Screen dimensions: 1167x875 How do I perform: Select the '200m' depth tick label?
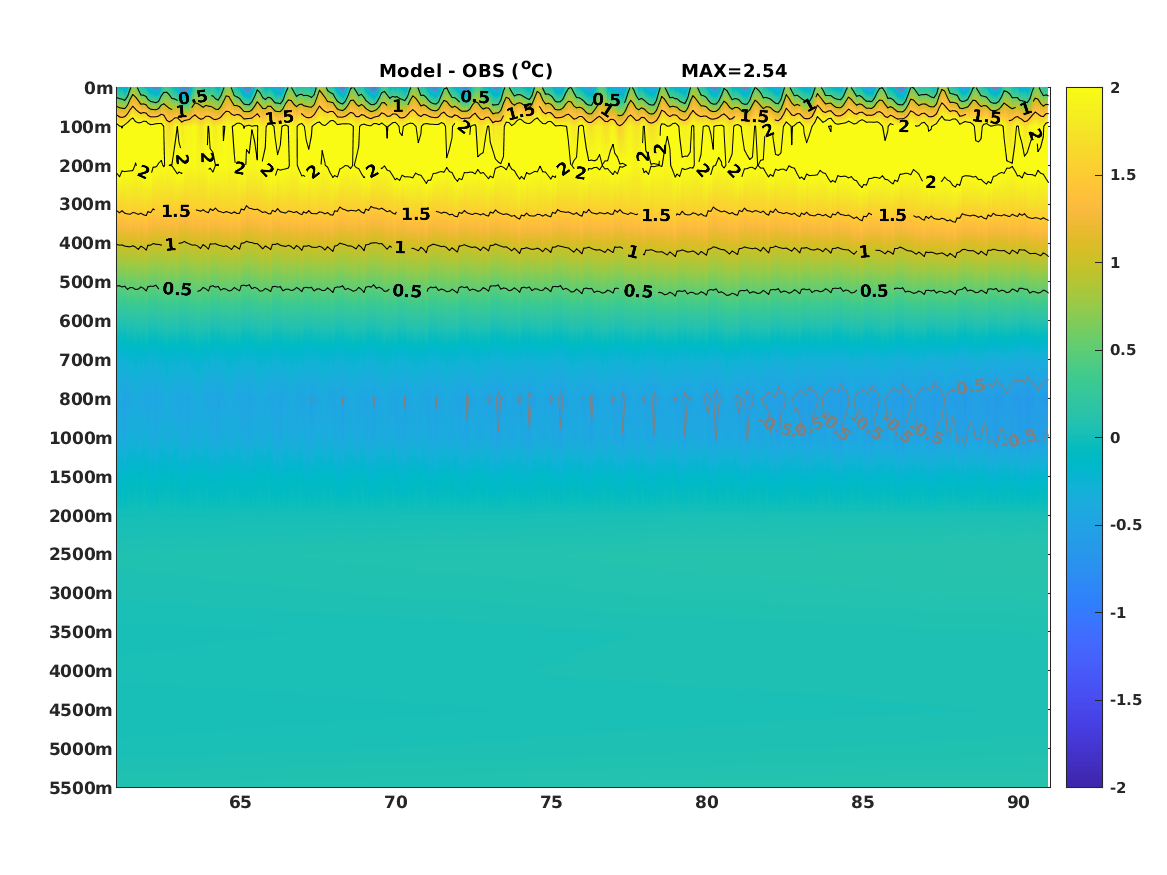coord(86,166)
